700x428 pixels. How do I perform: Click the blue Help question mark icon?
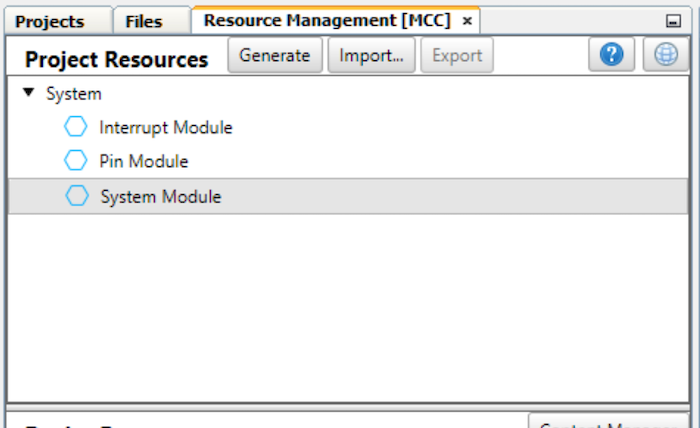612,56
